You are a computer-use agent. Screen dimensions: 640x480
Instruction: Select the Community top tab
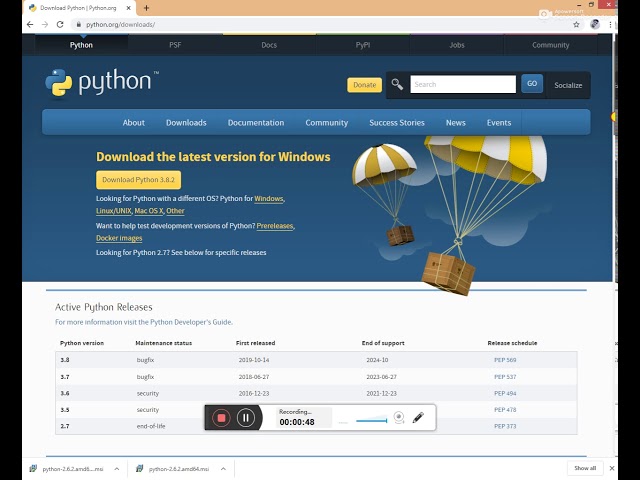[551, 45]
